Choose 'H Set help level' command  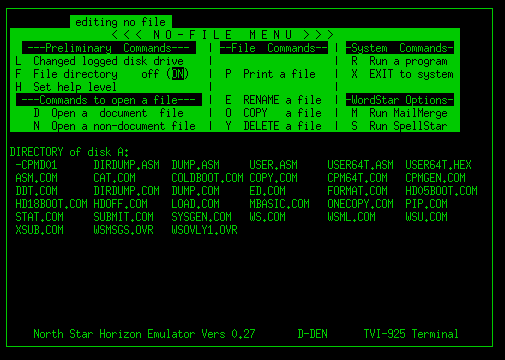(x=66, y=87)
